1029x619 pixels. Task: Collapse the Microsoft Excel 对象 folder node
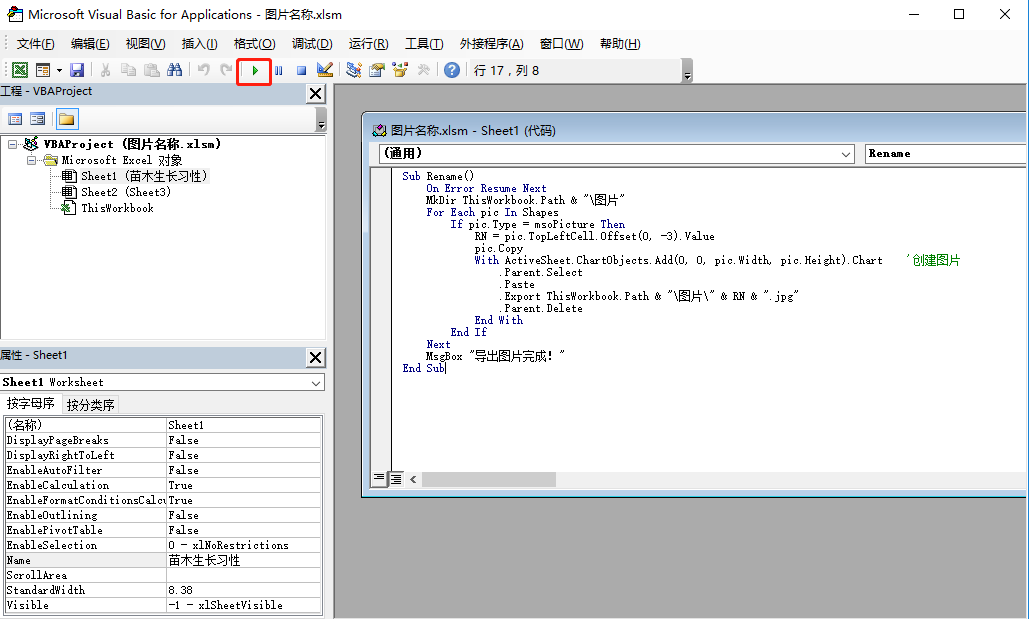[32, 160]
